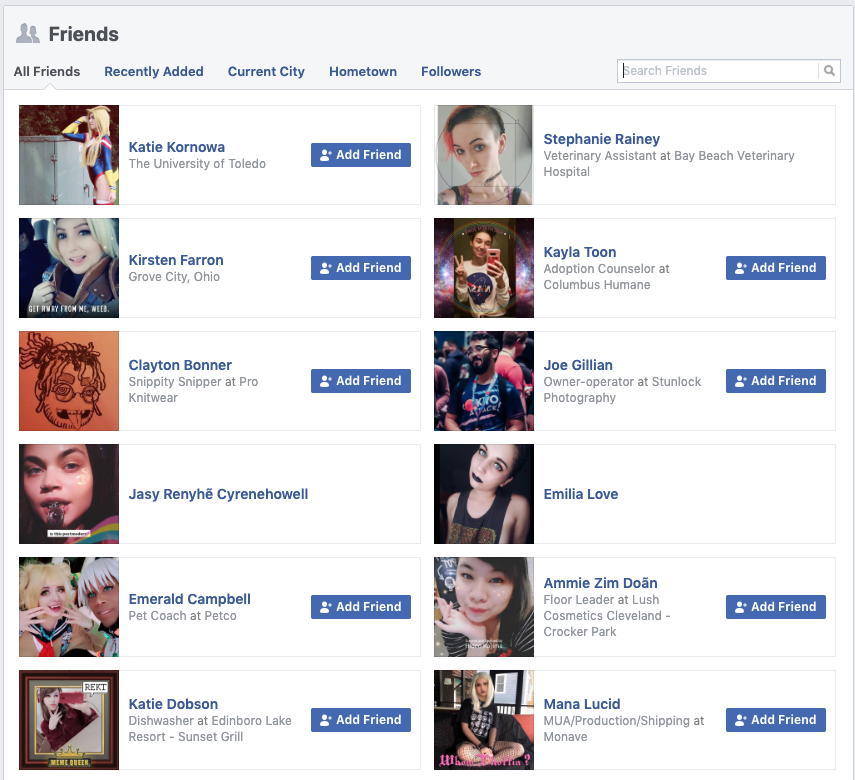The height and width of the screenshot is (780, 855).
Task: Click 'Pet Coach at Petco' text
Action: coord(182,616)
